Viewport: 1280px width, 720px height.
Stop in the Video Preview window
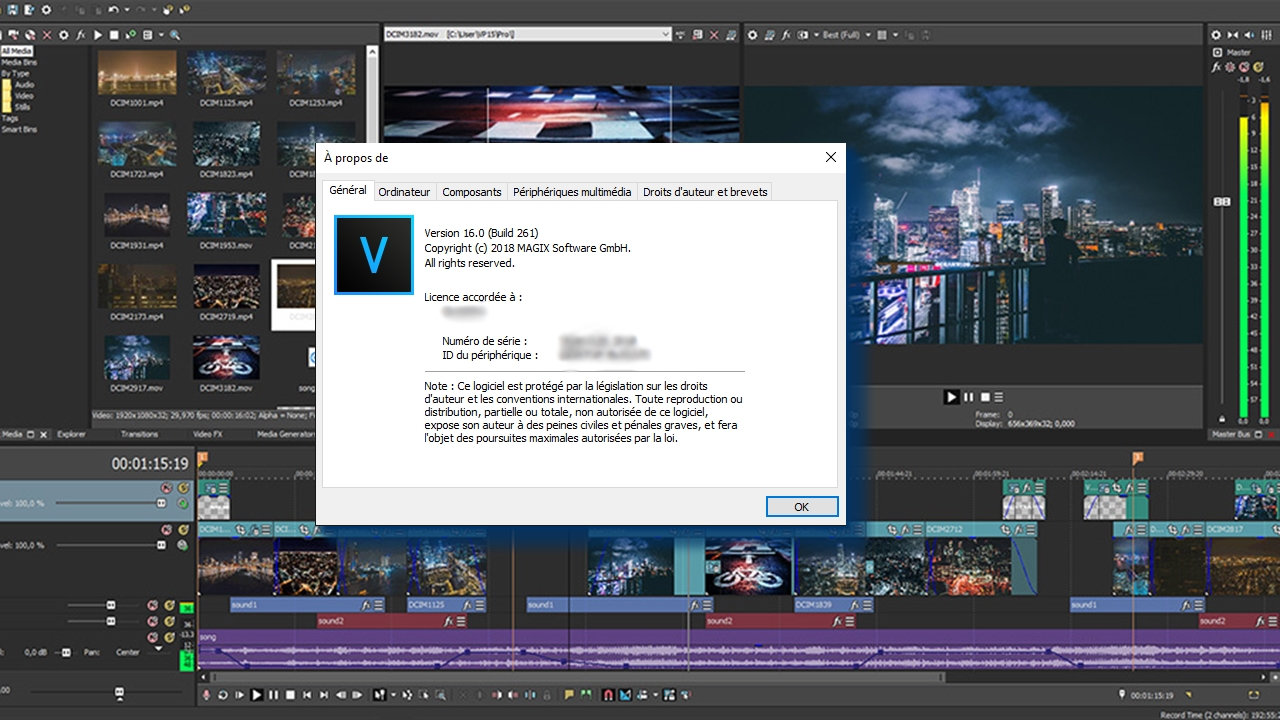click(984, 397)
